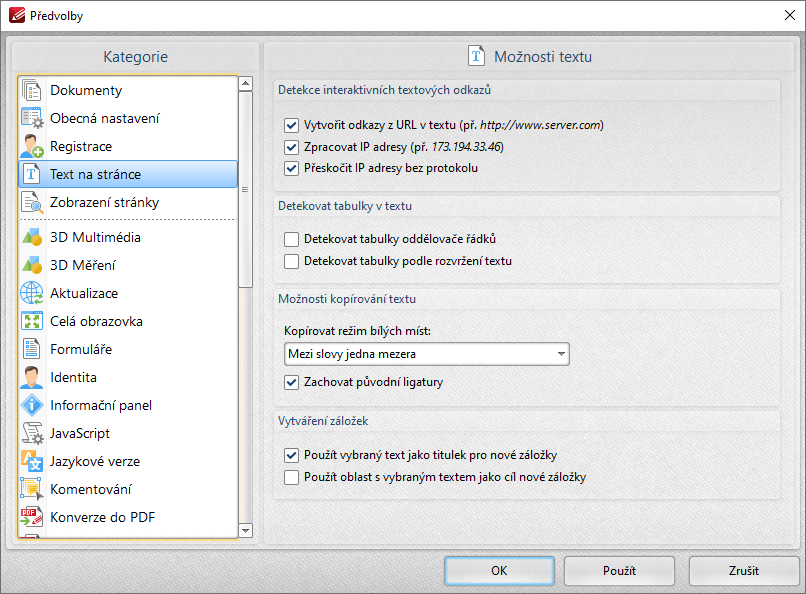The image size is (806, 594).
Task: Open the Informační panel info icon
Action: coord(32,405)
